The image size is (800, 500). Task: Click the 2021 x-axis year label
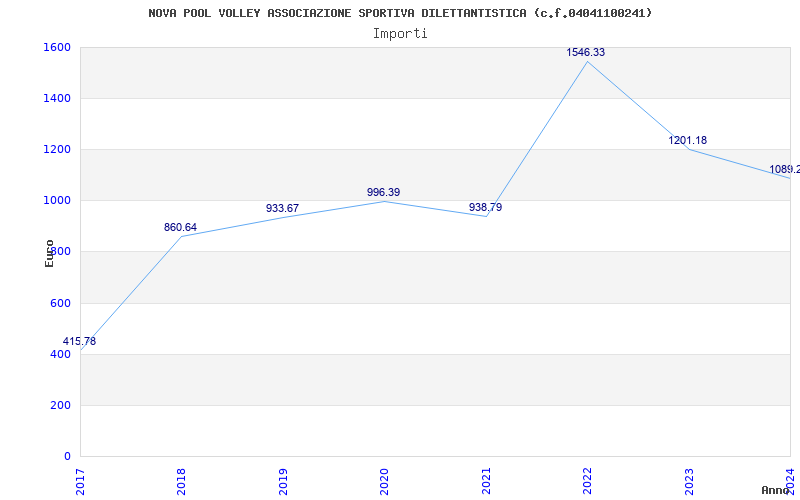[x=486, y=482]
